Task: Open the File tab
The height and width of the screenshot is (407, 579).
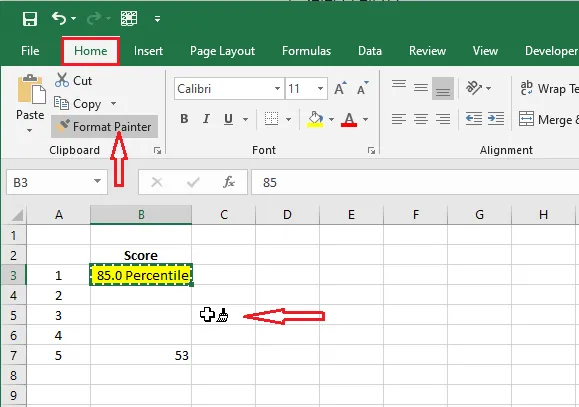Action: [x=30, y=51]
